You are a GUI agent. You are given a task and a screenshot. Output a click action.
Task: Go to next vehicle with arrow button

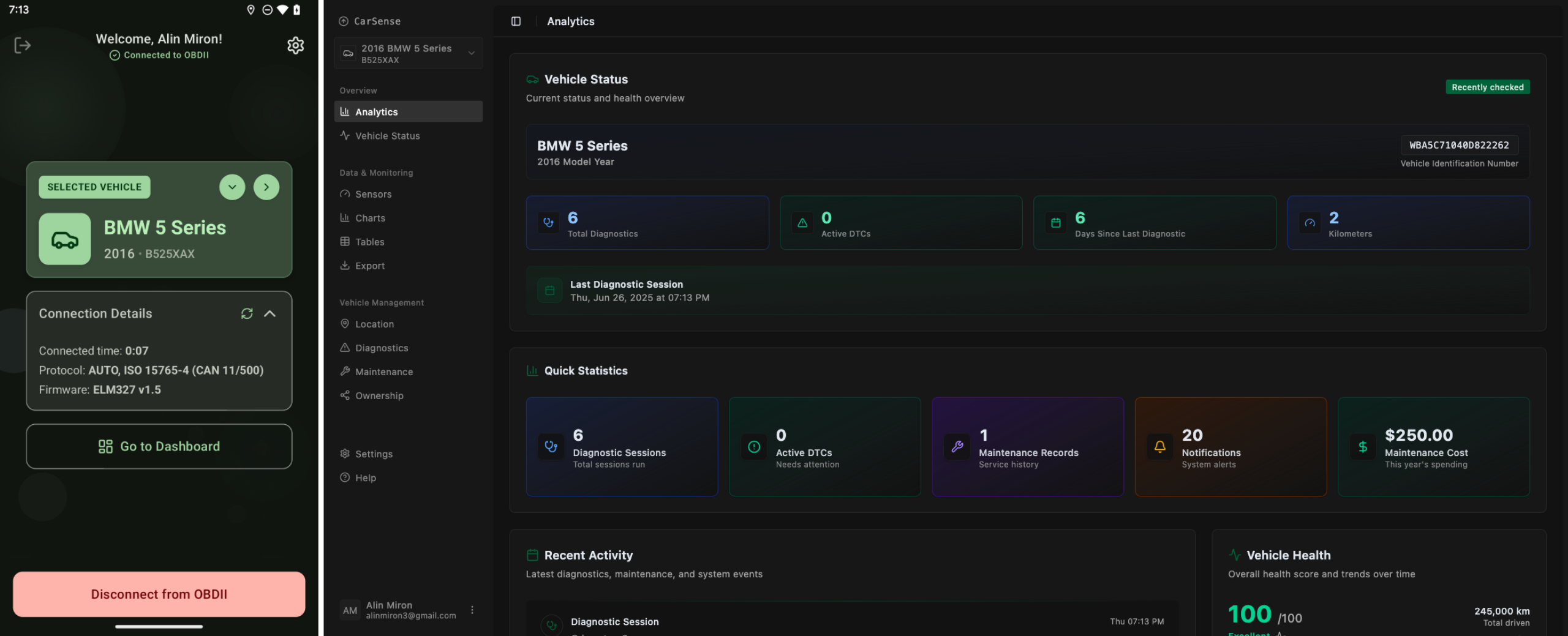coord(266,187)
